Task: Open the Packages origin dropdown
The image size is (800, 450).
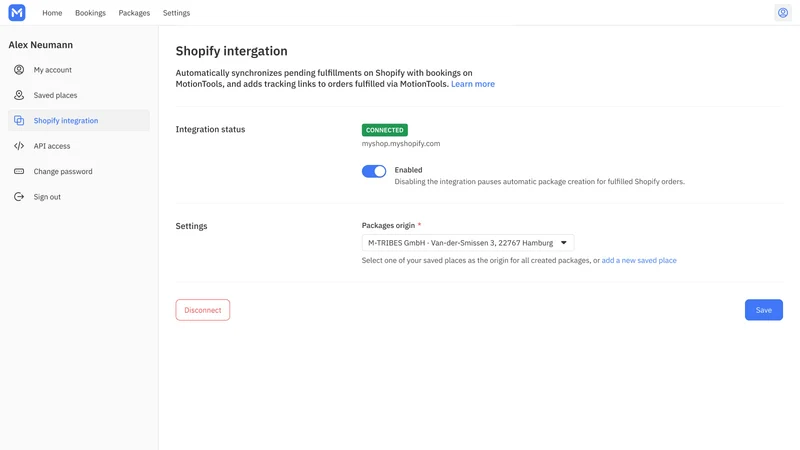Action: [468, 243]
